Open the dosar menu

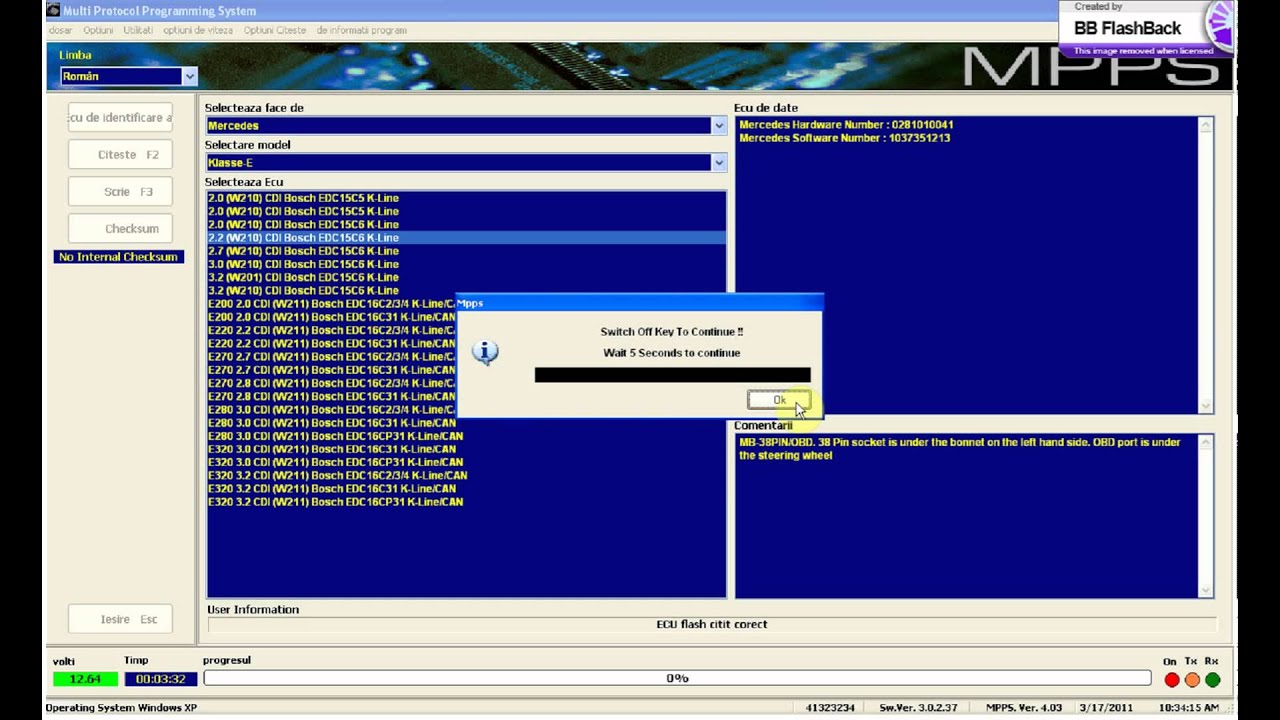pos(60,30)
